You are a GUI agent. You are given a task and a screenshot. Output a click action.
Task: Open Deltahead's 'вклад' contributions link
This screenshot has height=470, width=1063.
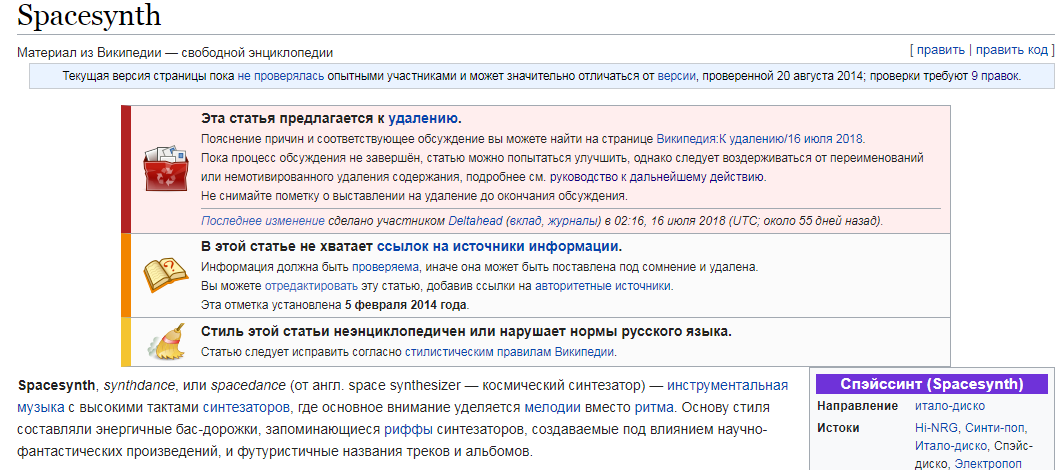pos(523,220)
